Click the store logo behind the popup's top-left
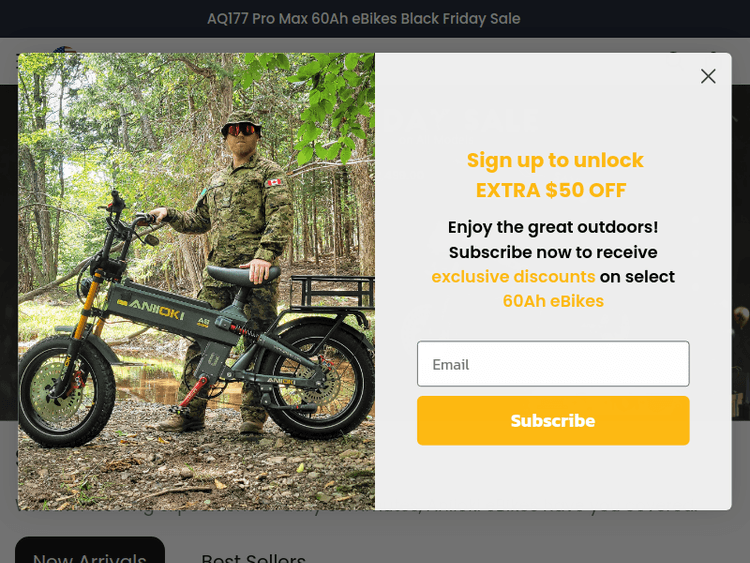The width and height of the screenshot is (750, 563). (66, 49)
